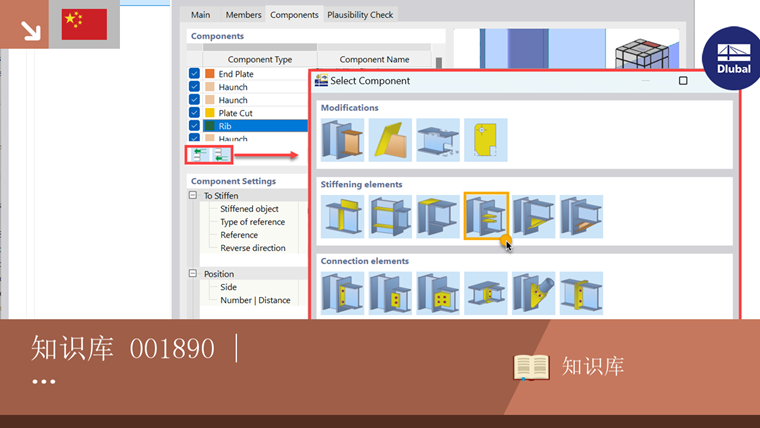Open the Members tab
Screen dimensions: 760x428
(243, 15)
